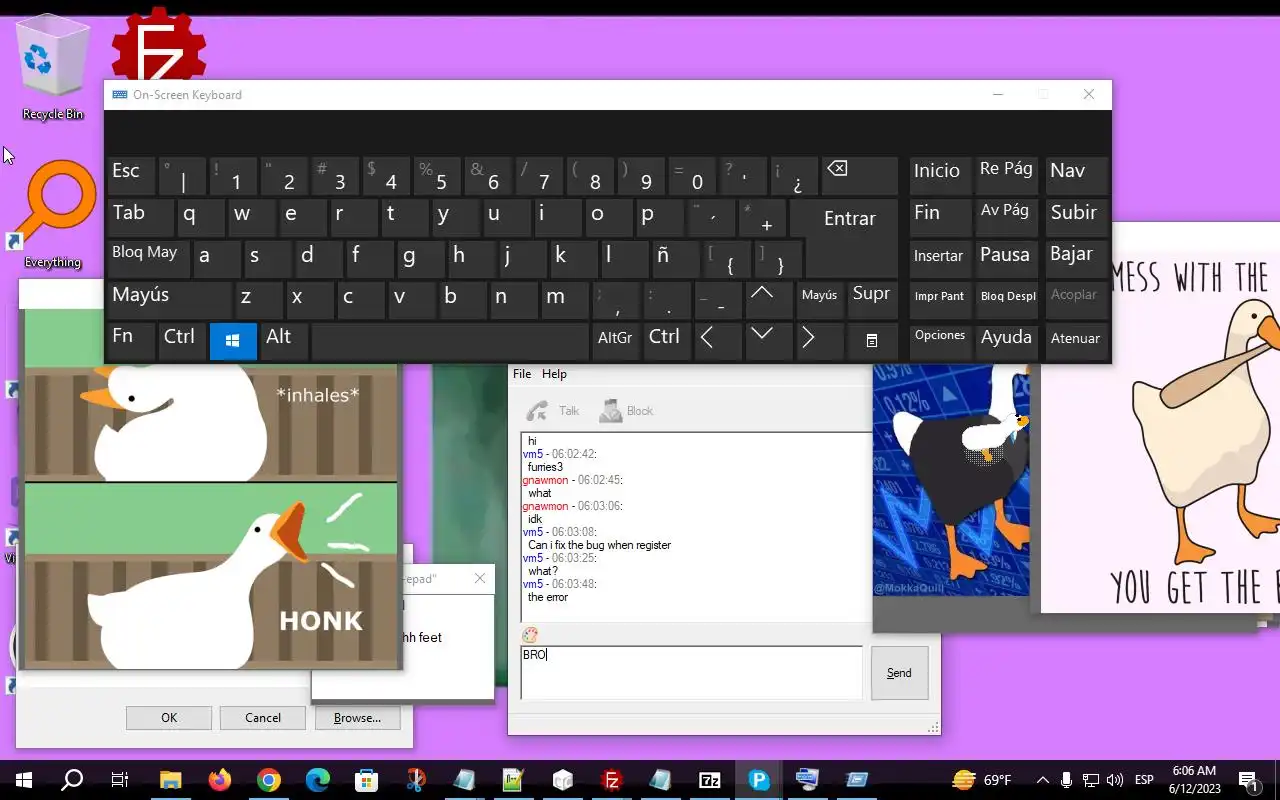Screen dimensions: 1280x800
Task: Click the Tab key on On-Screen Keyboard
Action: [x=140, y=216]
